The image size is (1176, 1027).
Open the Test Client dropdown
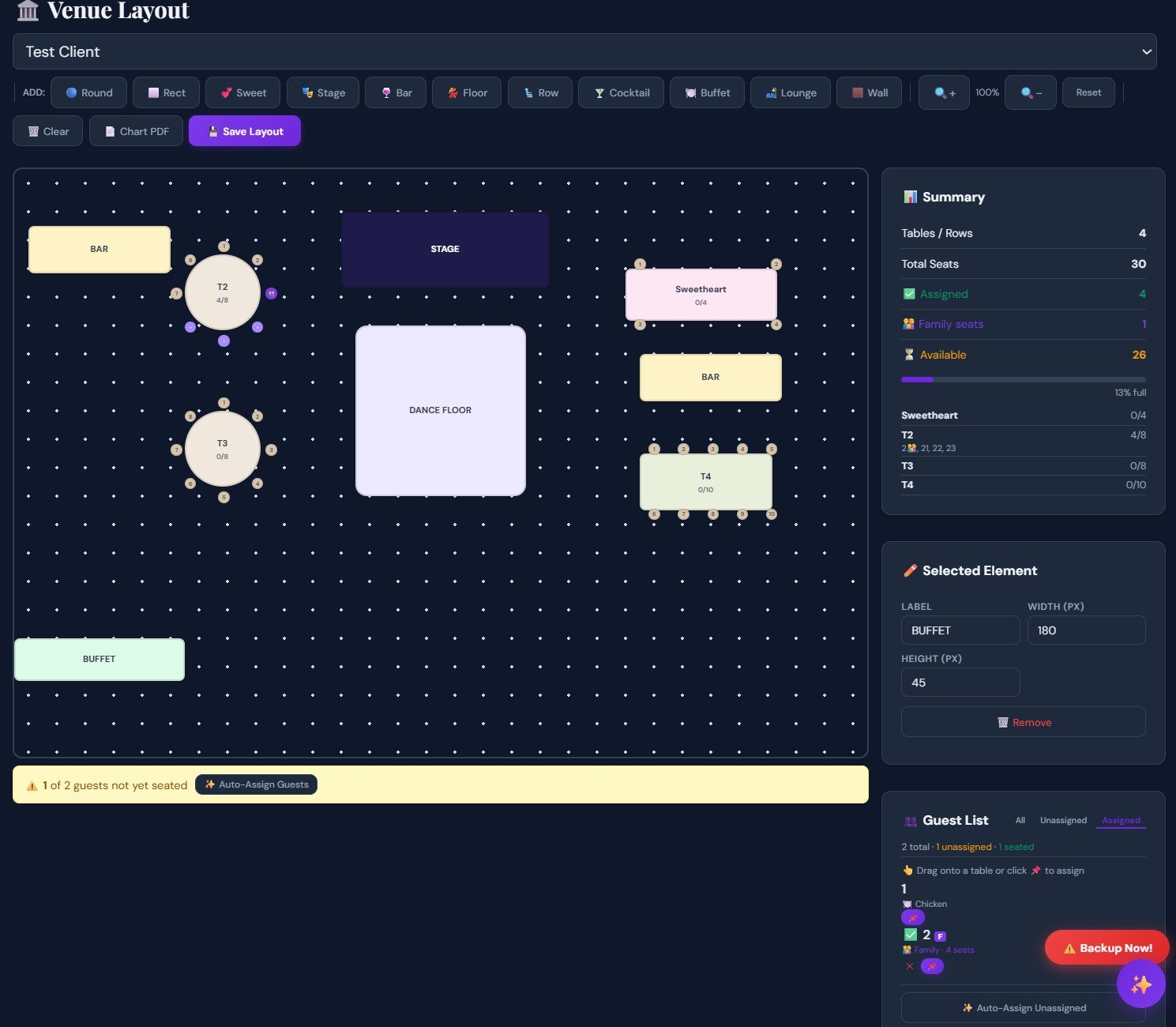coord(584,51)
